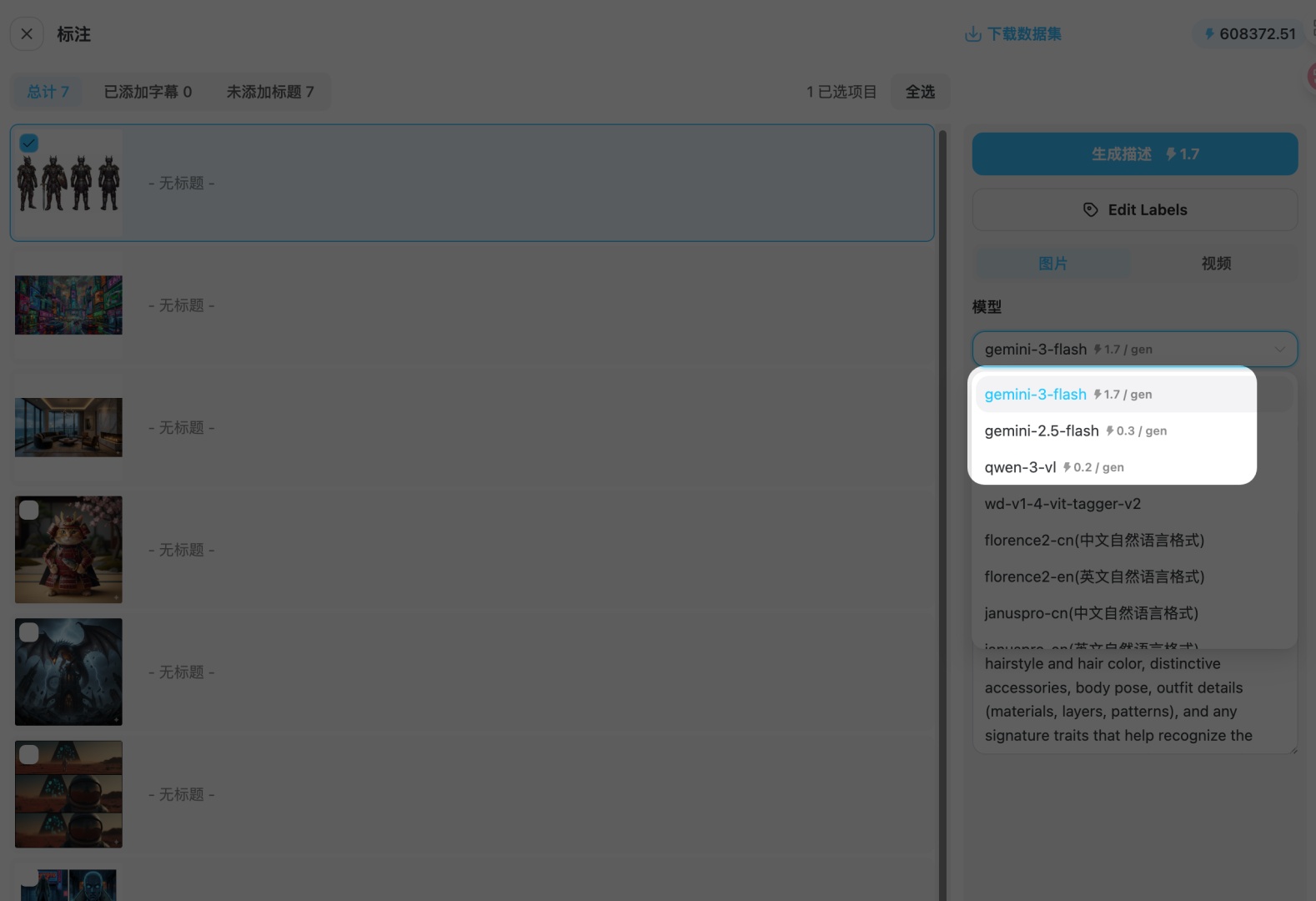Click the lightning icon on generate button
Screen dimensions: 1316x901
tap(1171, 154)
